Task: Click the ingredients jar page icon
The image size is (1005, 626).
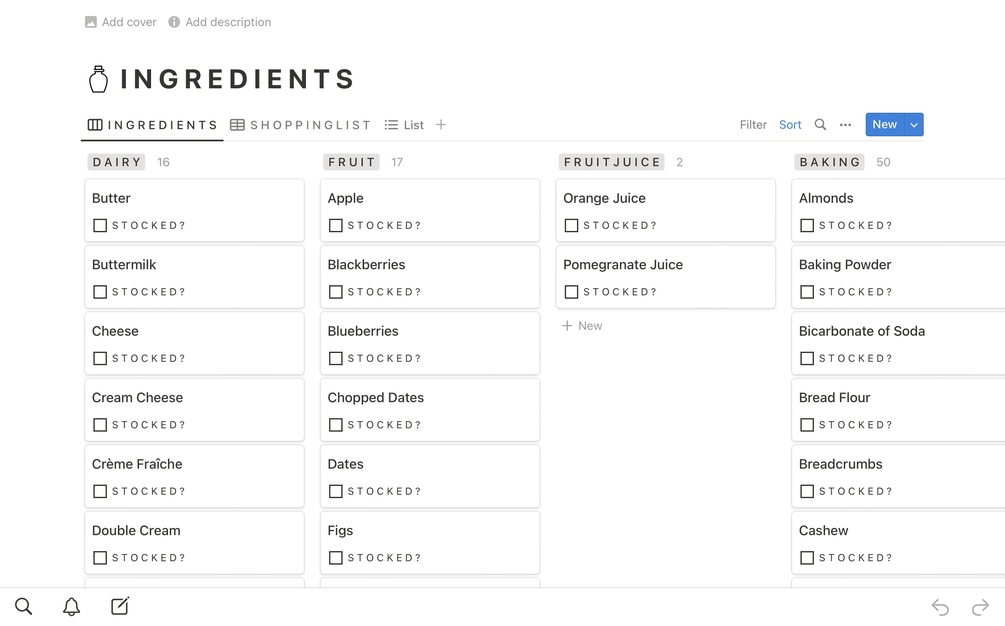Action: tap(98, 79)
